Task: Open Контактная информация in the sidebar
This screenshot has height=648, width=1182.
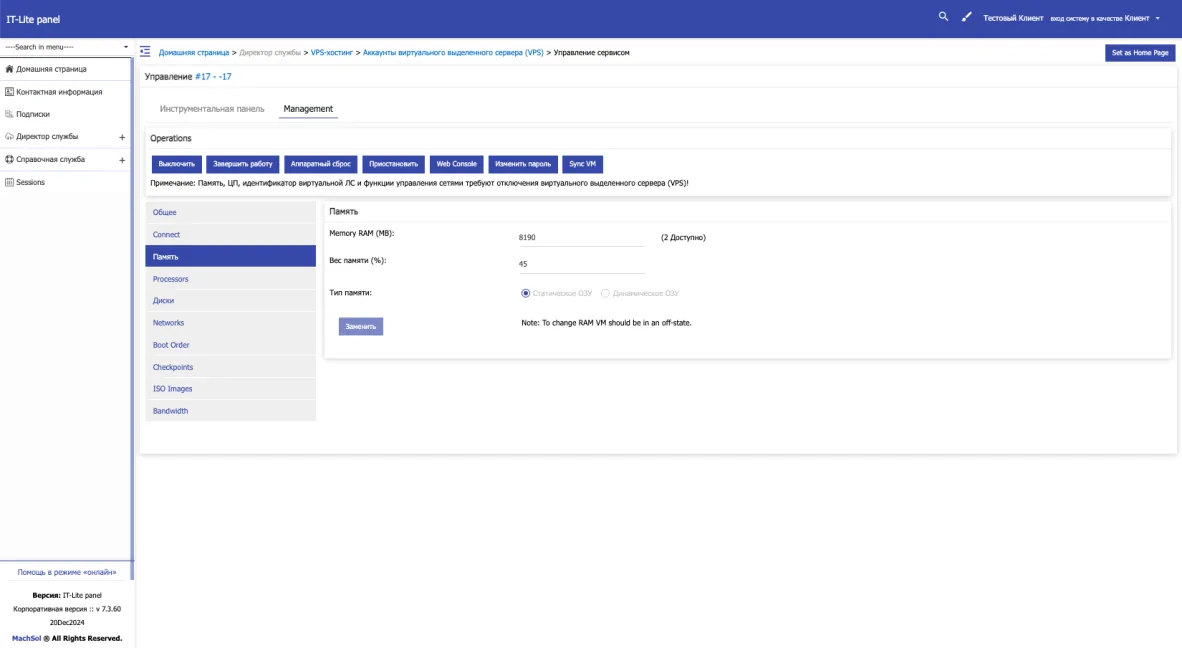Action: [x=59, y=91]
